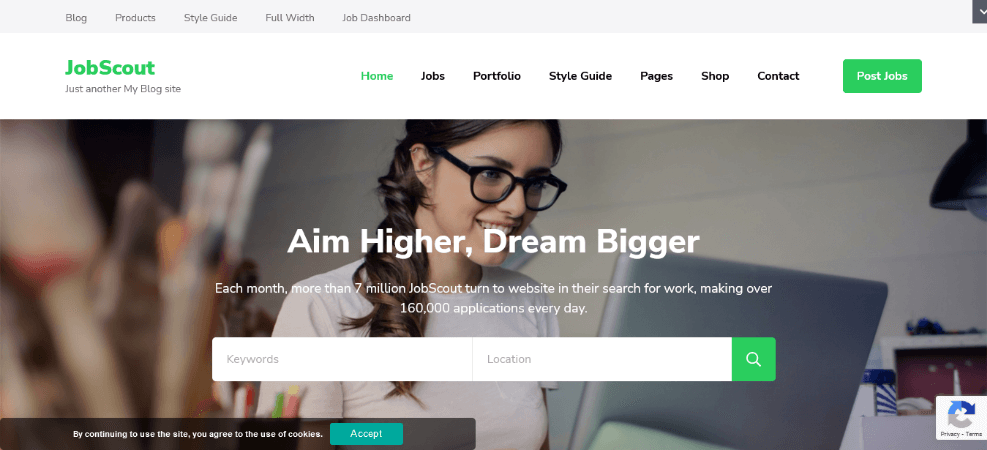Screen dimensions: 987x450
Task: Open Full Width link in top bar
Action: click(290, 18)
